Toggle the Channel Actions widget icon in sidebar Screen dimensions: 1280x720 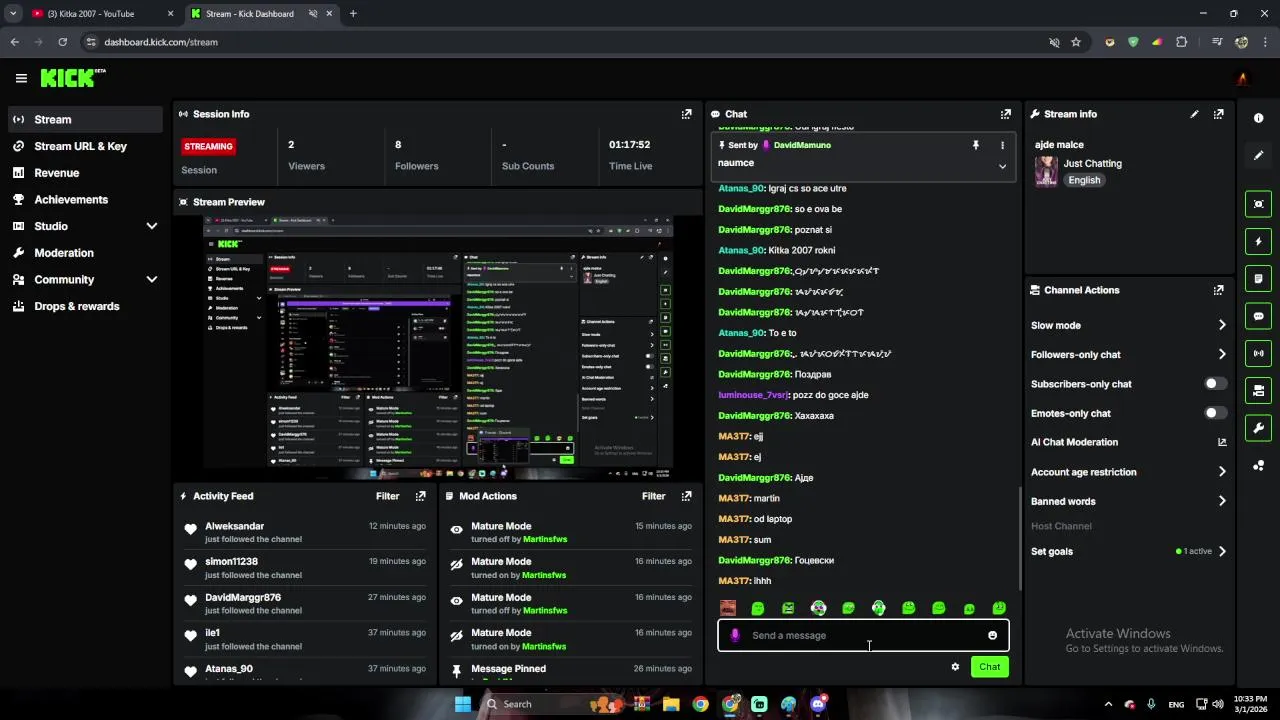(x=1258, y=390)
